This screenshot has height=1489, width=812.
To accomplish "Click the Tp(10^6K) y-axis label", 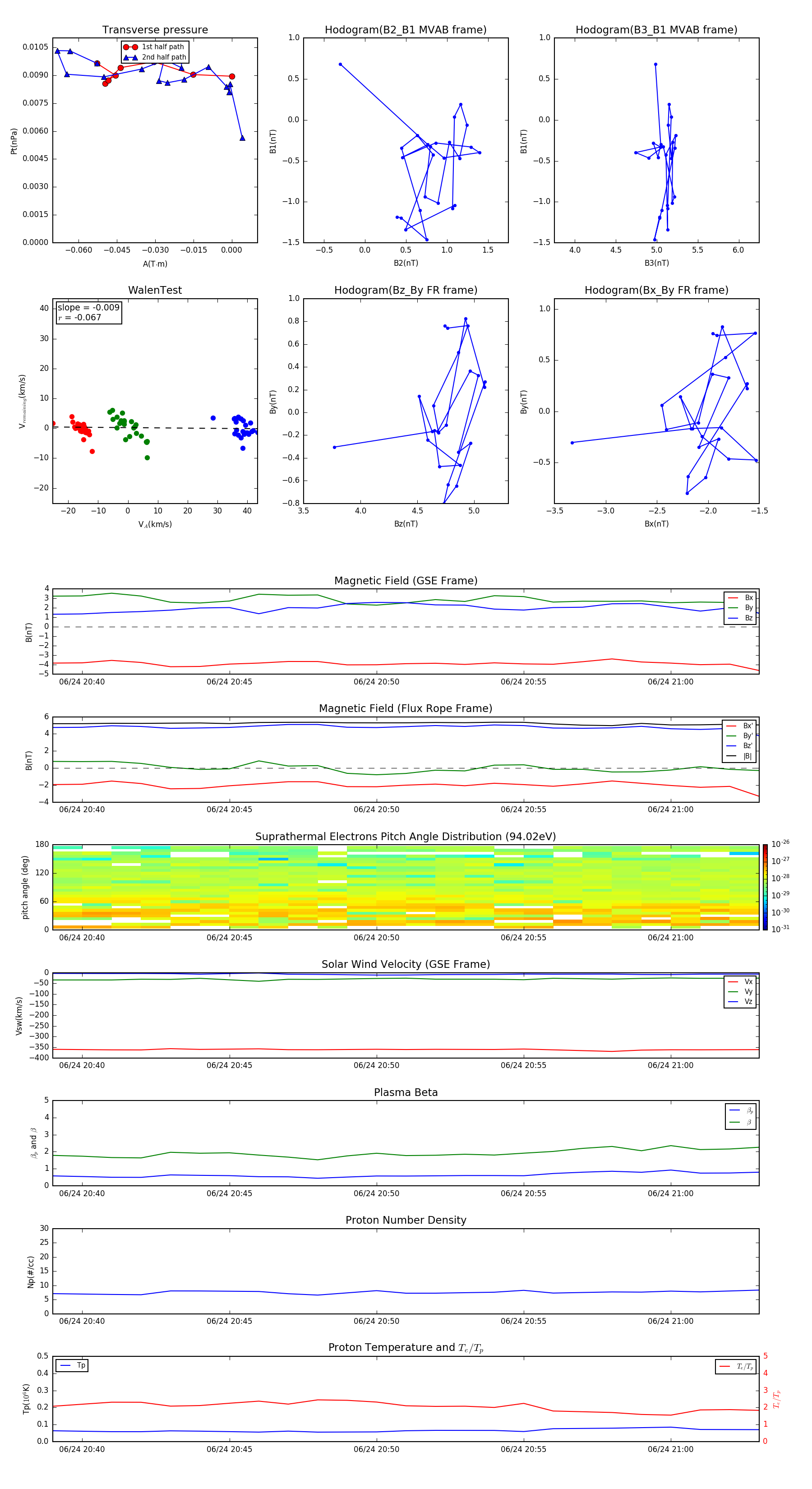I will point(26,1399).
